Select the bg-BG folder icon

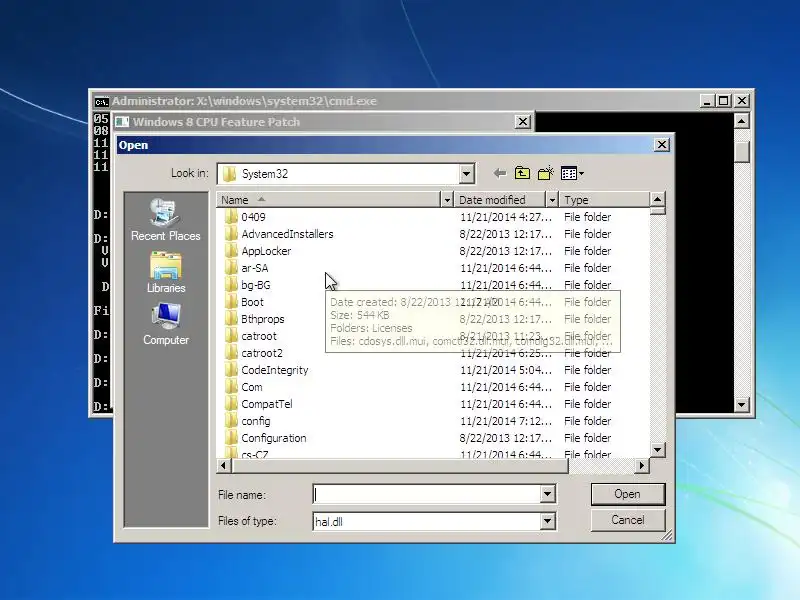231,285
